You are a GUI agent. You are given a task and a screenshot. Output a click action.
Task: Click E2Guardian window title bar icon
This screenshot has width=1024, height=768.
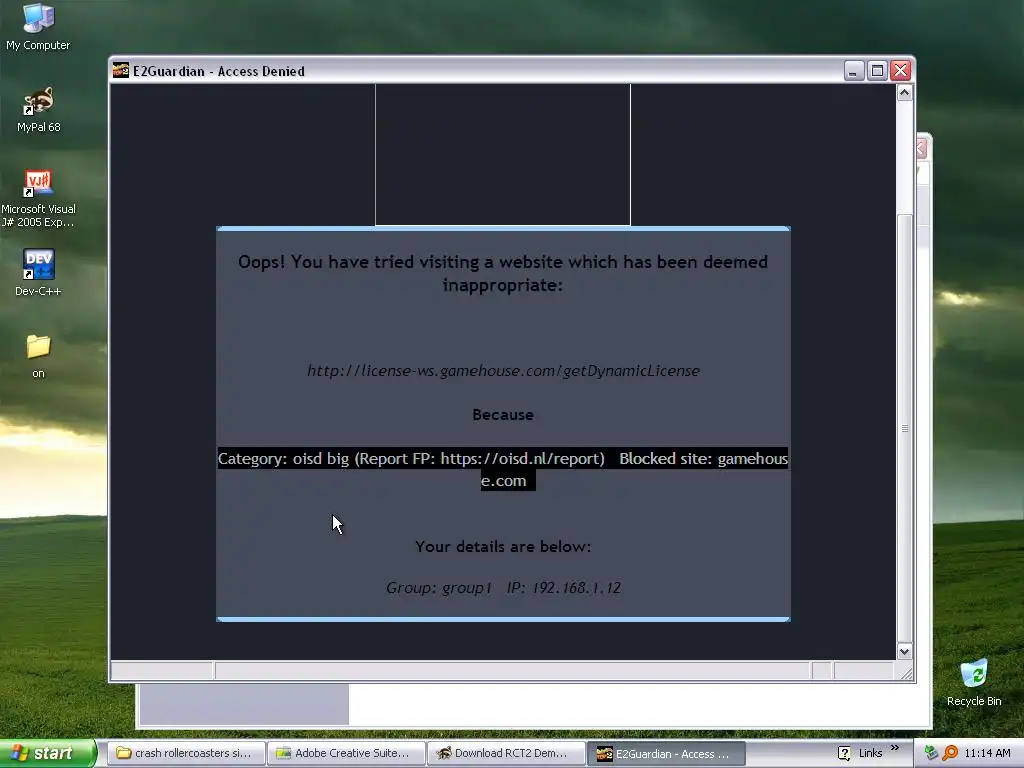pos(121,70)
